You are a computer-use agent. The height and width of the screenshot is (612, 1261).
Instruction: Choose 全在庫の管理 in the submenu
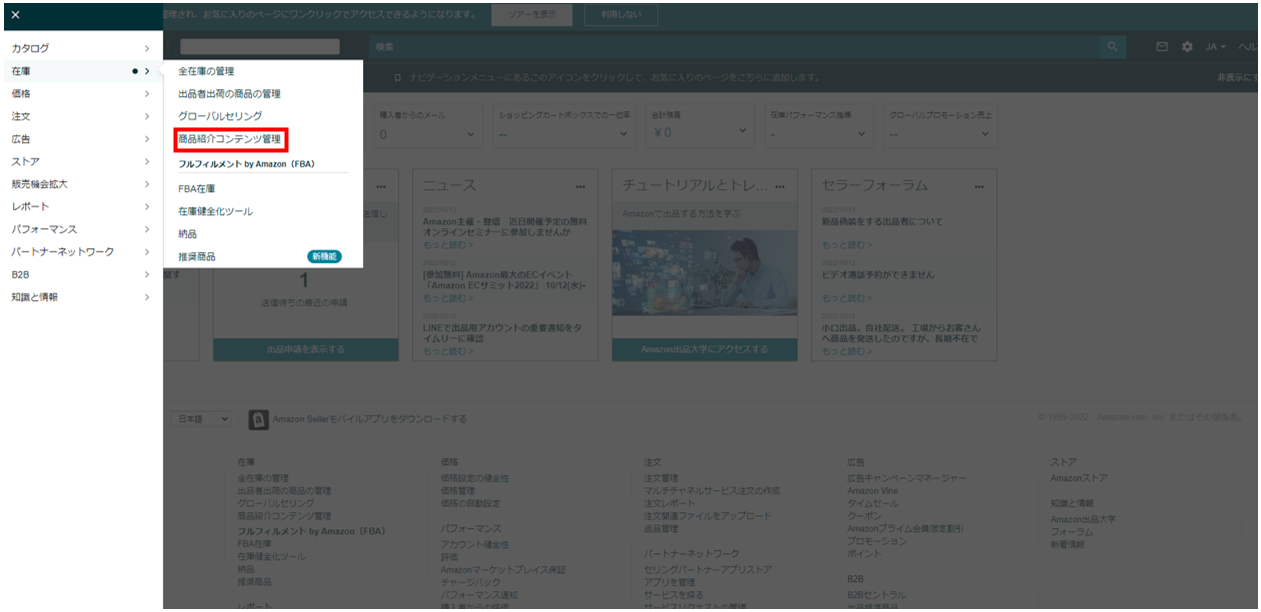point(206,71)
